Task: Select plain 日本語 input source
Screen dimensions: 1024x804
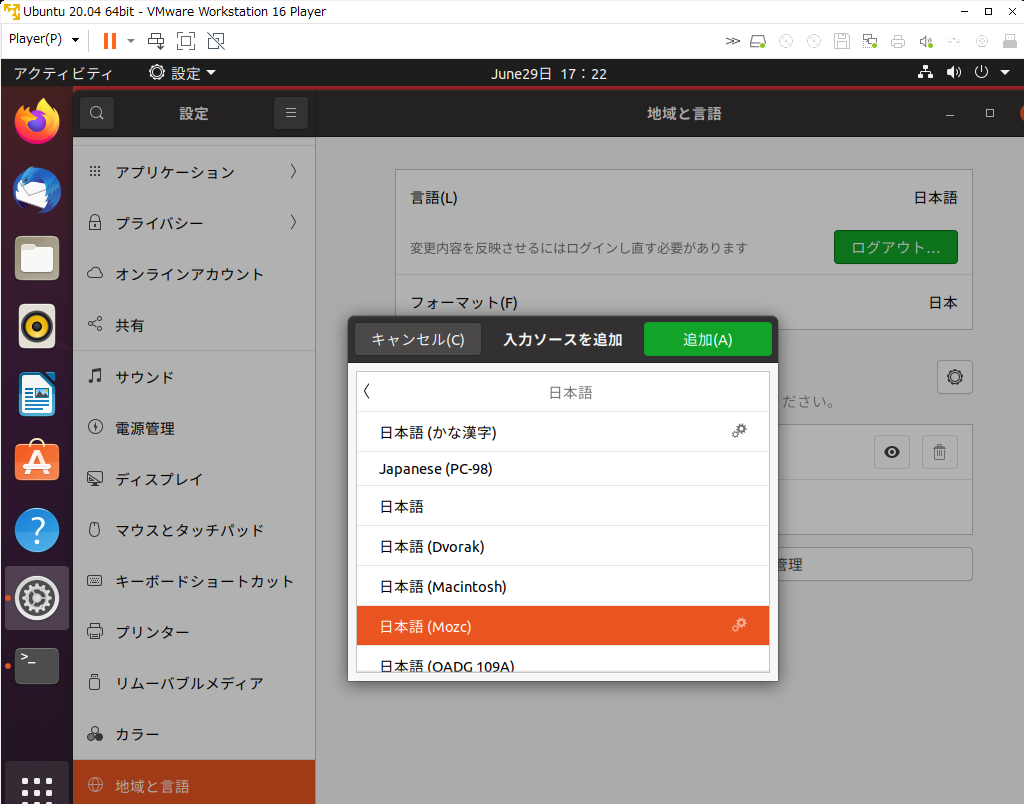Action: (x=562, y=506)
